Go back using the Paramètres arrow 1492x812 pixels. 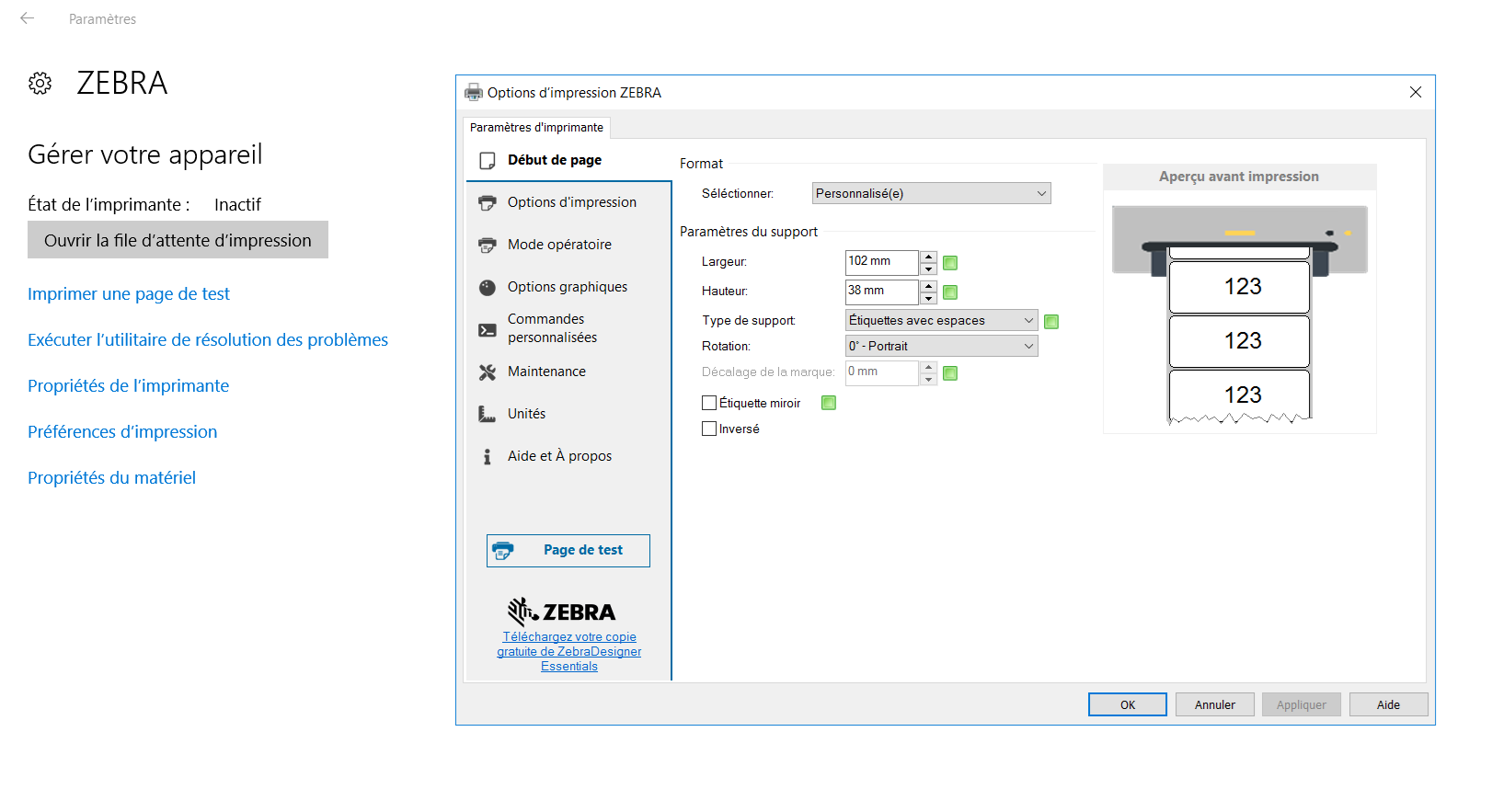[x=28, y=18]
